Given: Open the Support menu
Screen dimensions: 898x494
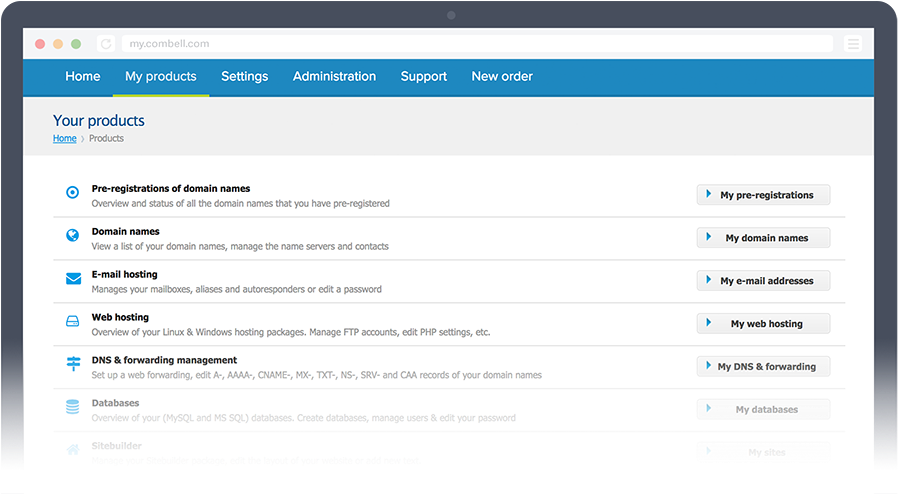Looking at the screenshot, I should pos(424,77).
